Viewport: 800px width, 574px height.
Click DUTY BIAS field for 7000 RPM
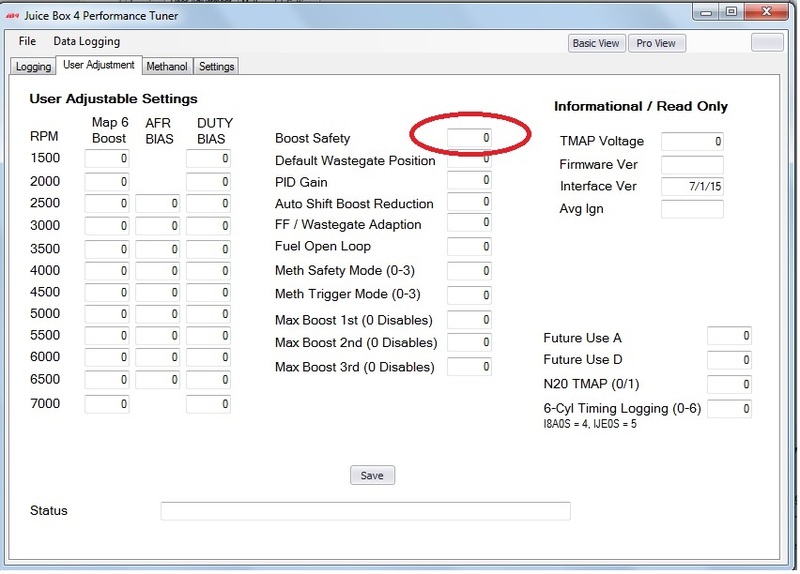208,404
